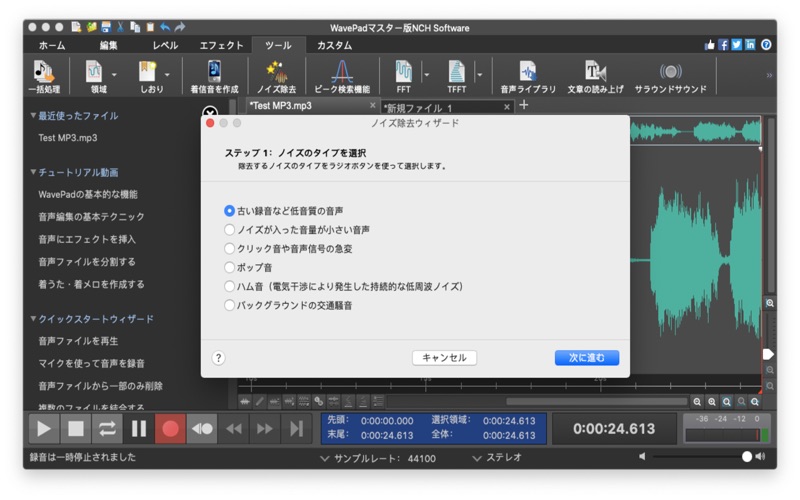Expand toolbar overflow chevron

[769, 76]
